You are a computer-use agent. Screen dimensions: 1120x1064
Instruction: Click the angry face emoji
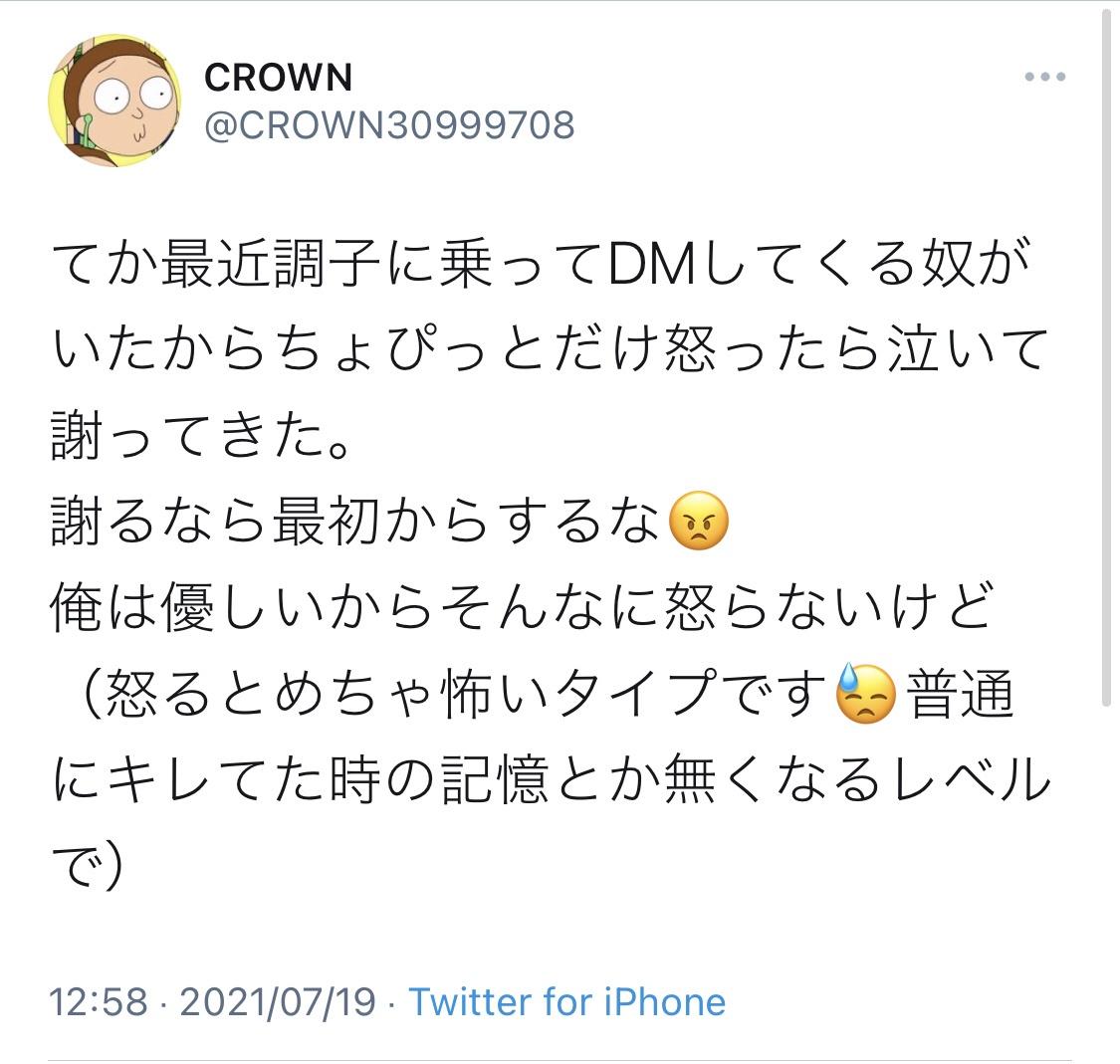(699, 521)
